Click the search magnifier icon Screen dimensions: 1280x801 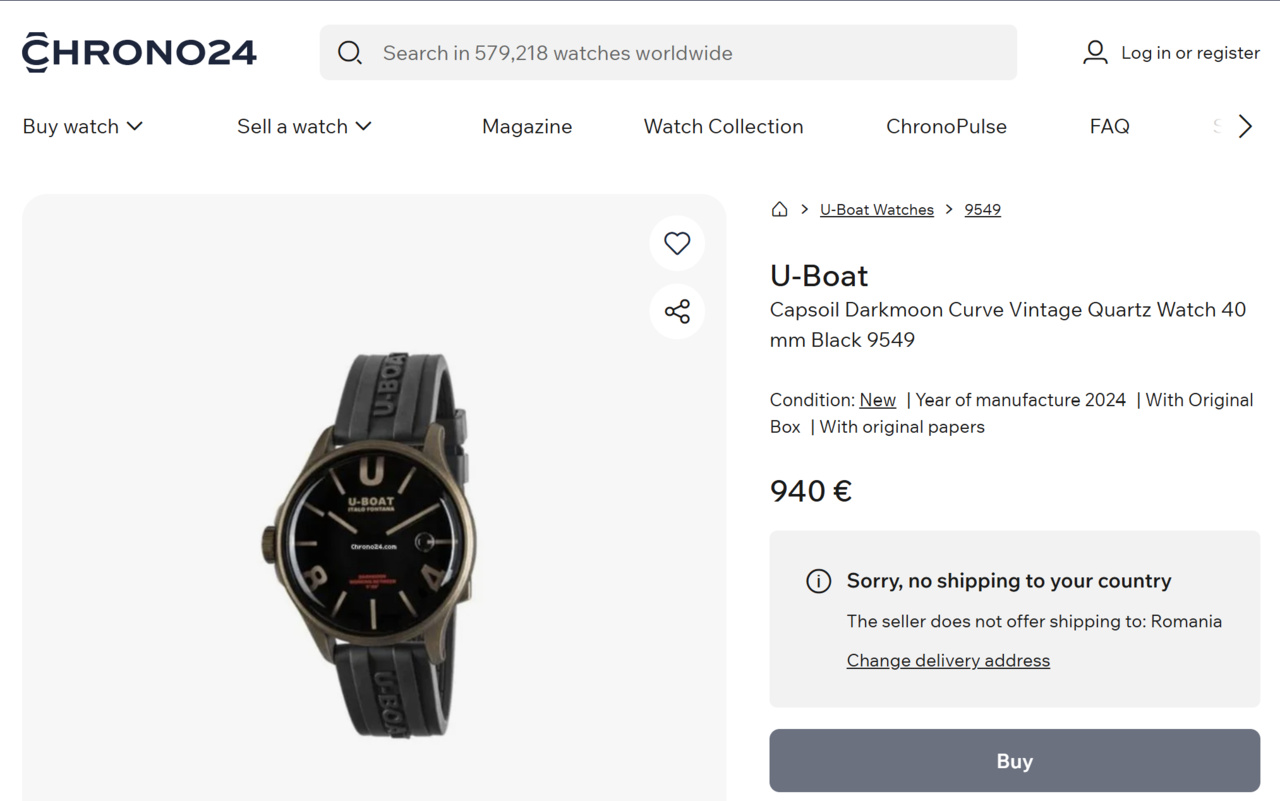[349, 53]
